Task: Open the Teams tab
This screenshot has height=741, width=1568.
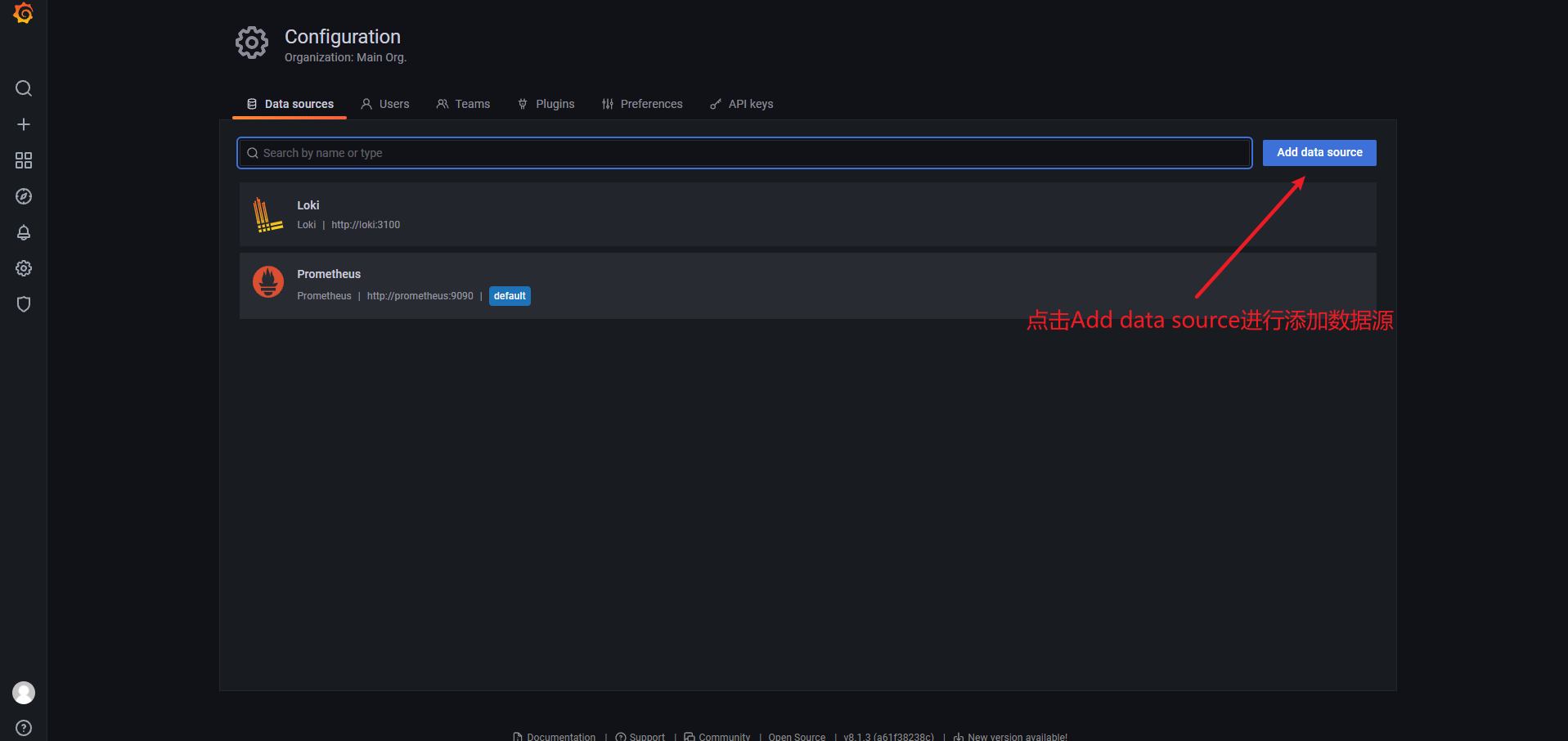Action: [x=463, y=104]
